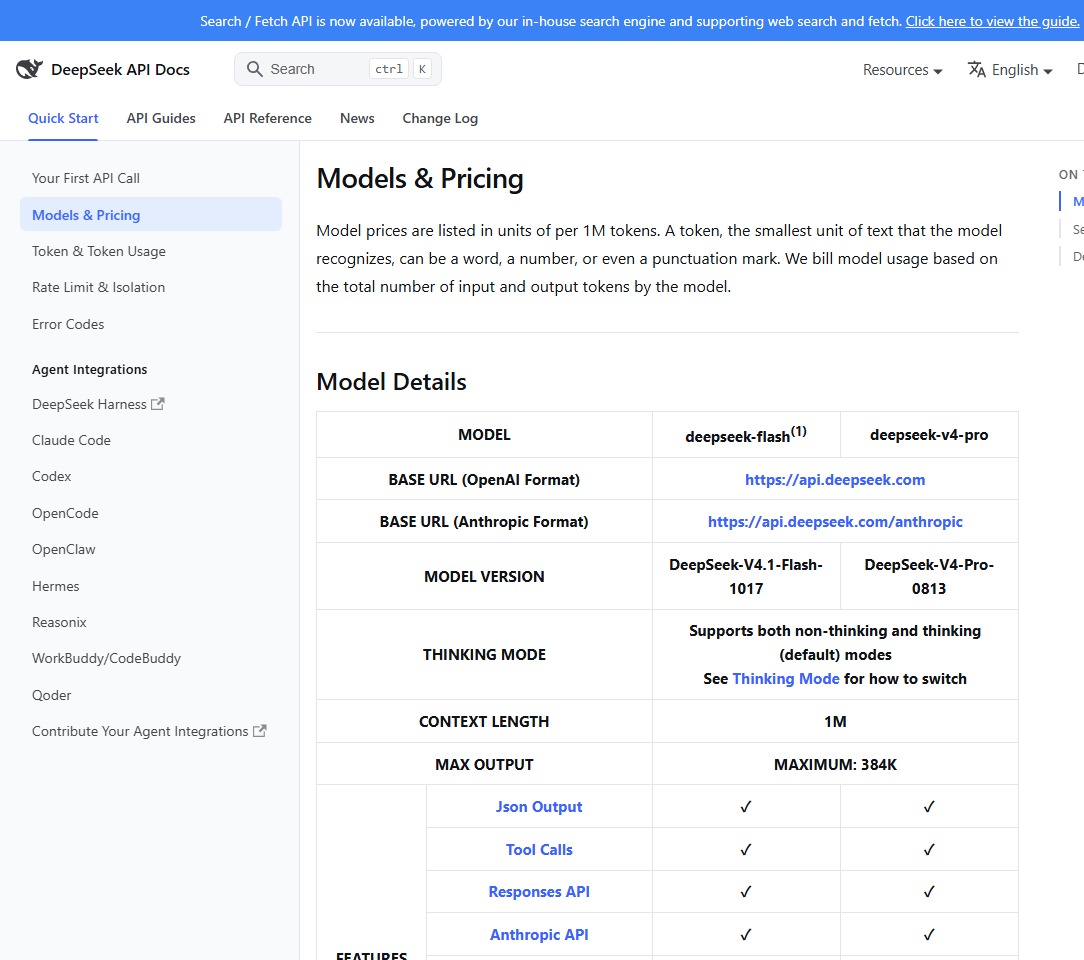Open the Anthropic API feature link
Image resolution: width=1084 pixels, height=960 pixels.
539,934
